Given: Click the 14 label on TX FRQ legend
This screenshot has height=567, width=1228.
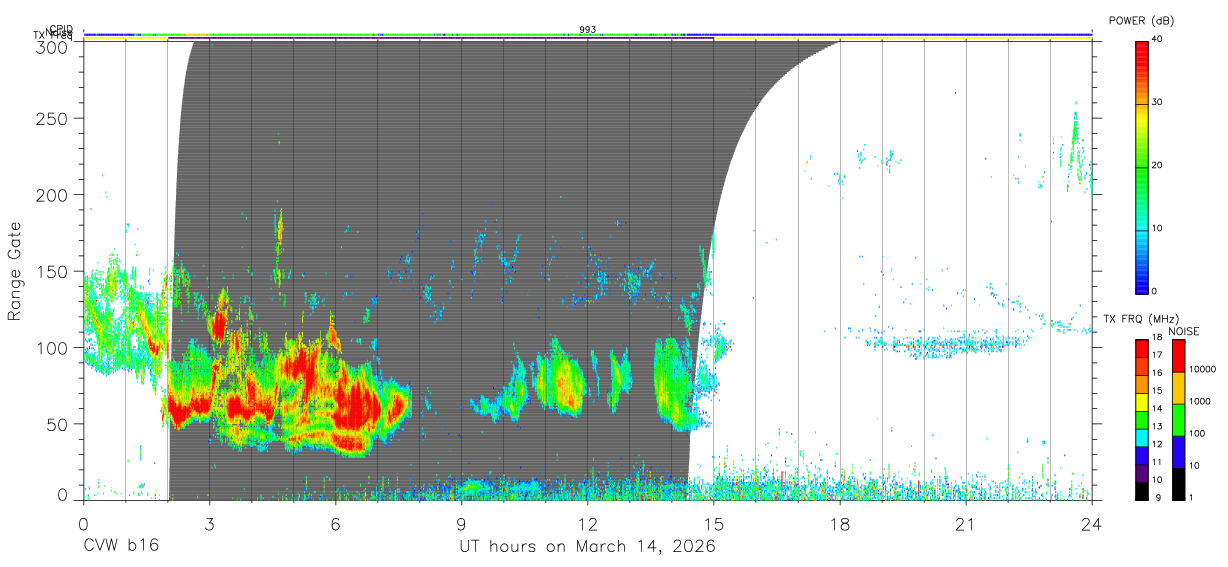Looking at the screenshot, I should (x=1156, y=409).
